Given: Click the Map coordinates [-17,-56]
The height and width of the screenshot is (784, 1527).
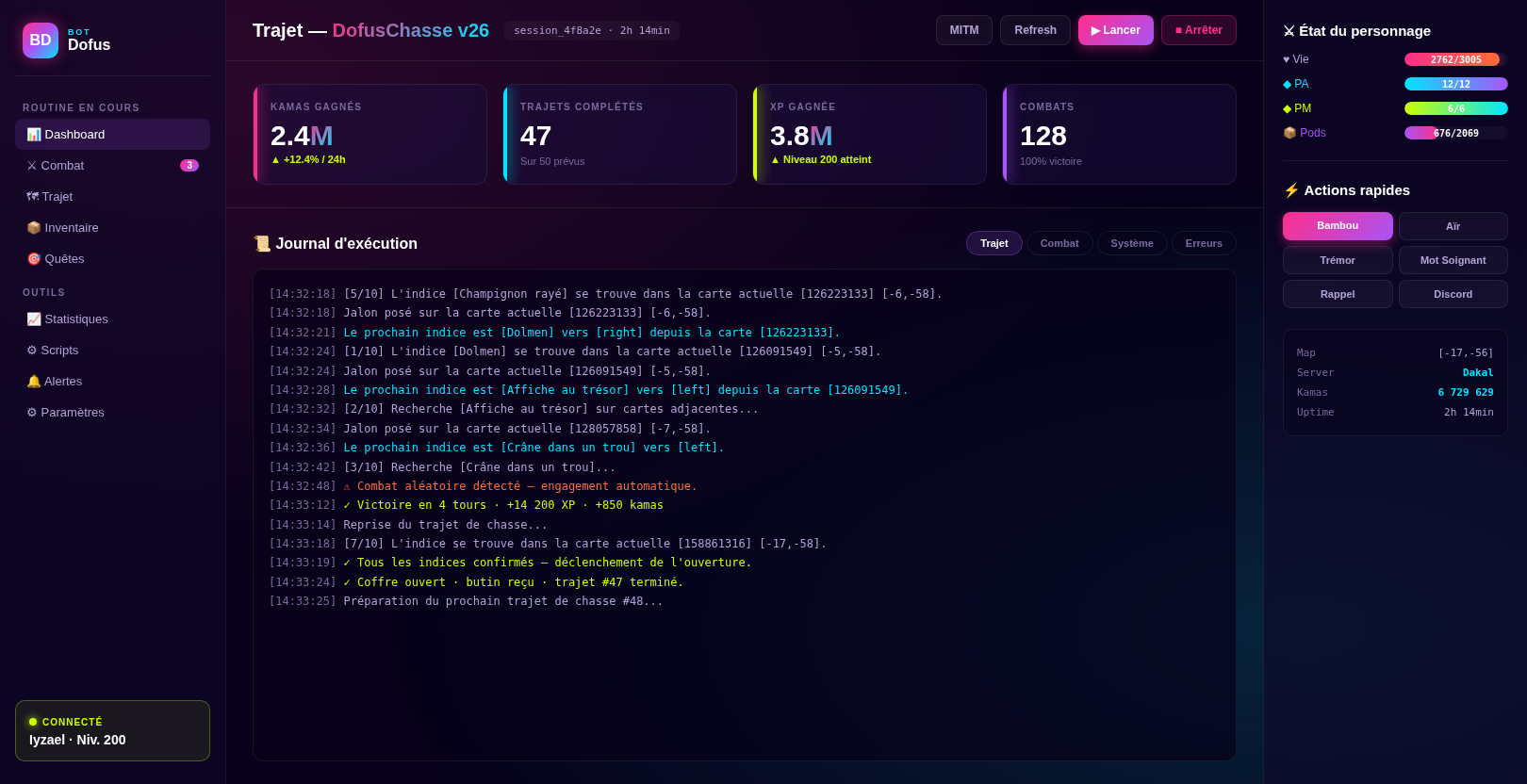Looking at the screenshot, I should click(x=1466, y=353).
